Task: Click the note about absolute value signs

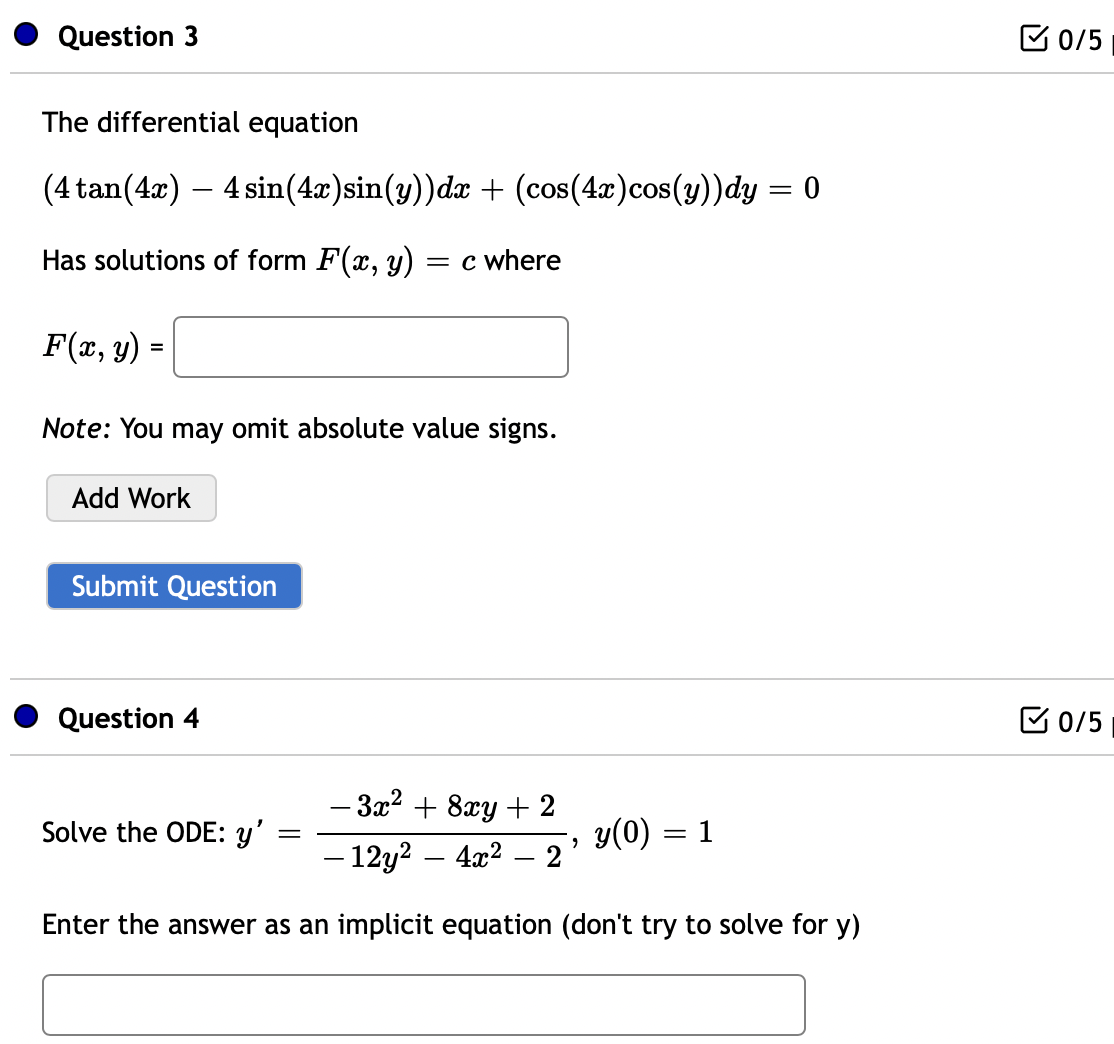Action: 299,429
